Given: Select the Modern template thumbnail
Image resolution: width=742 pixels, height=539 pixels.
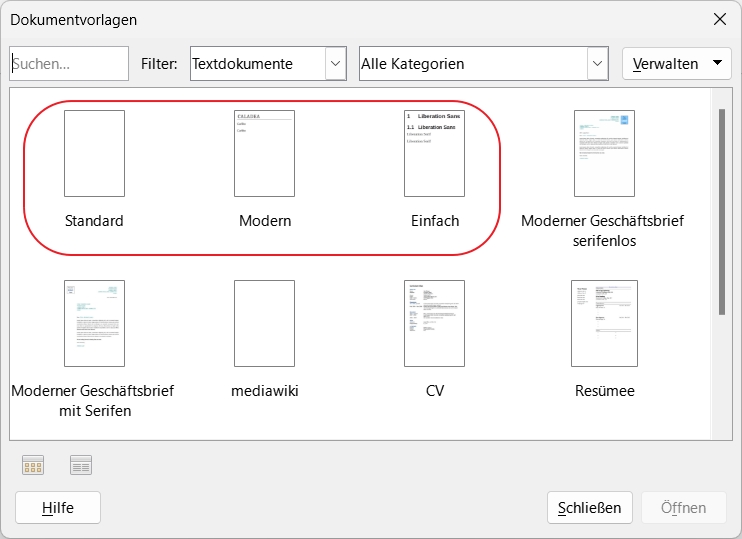Looking at the screenshot, I should click(x=264, y=154).
